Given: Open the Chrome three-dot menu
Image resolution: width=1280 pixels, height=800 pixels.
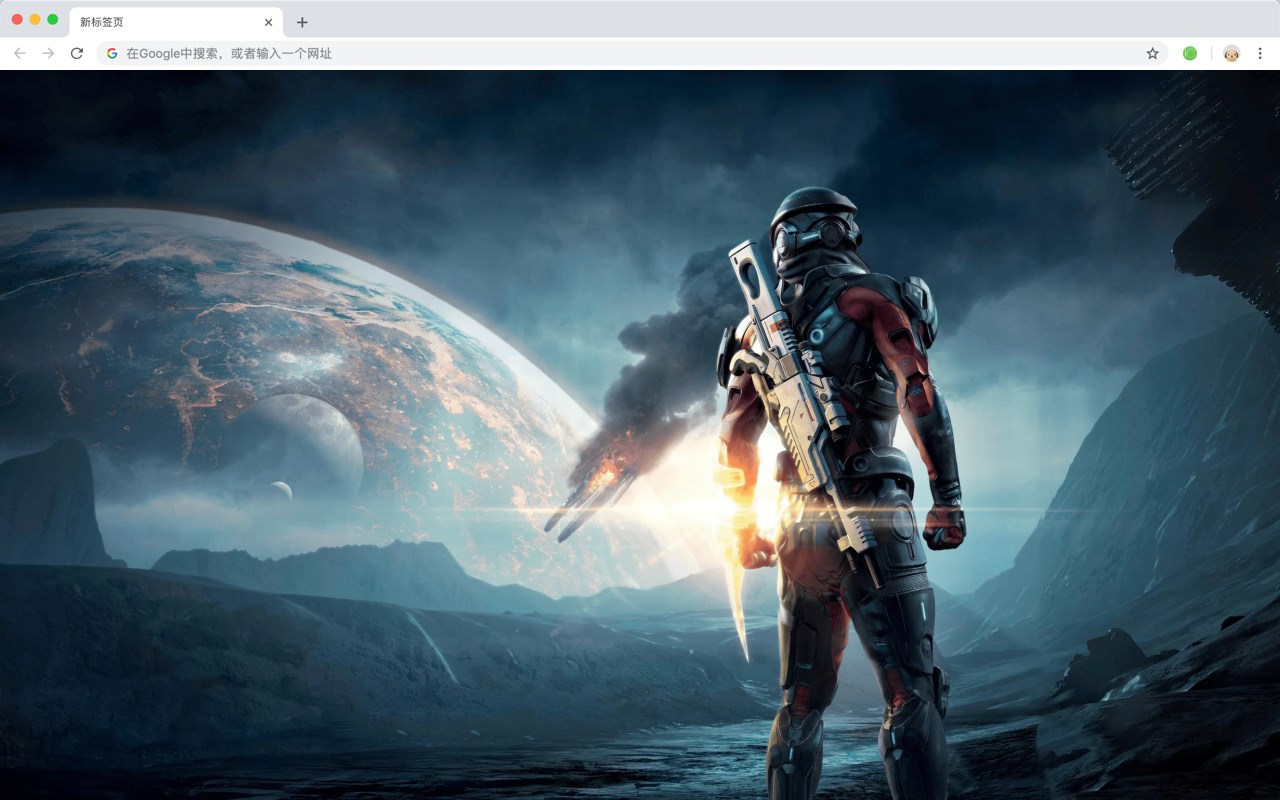Looking at the screenshot, I should 1260,53.
